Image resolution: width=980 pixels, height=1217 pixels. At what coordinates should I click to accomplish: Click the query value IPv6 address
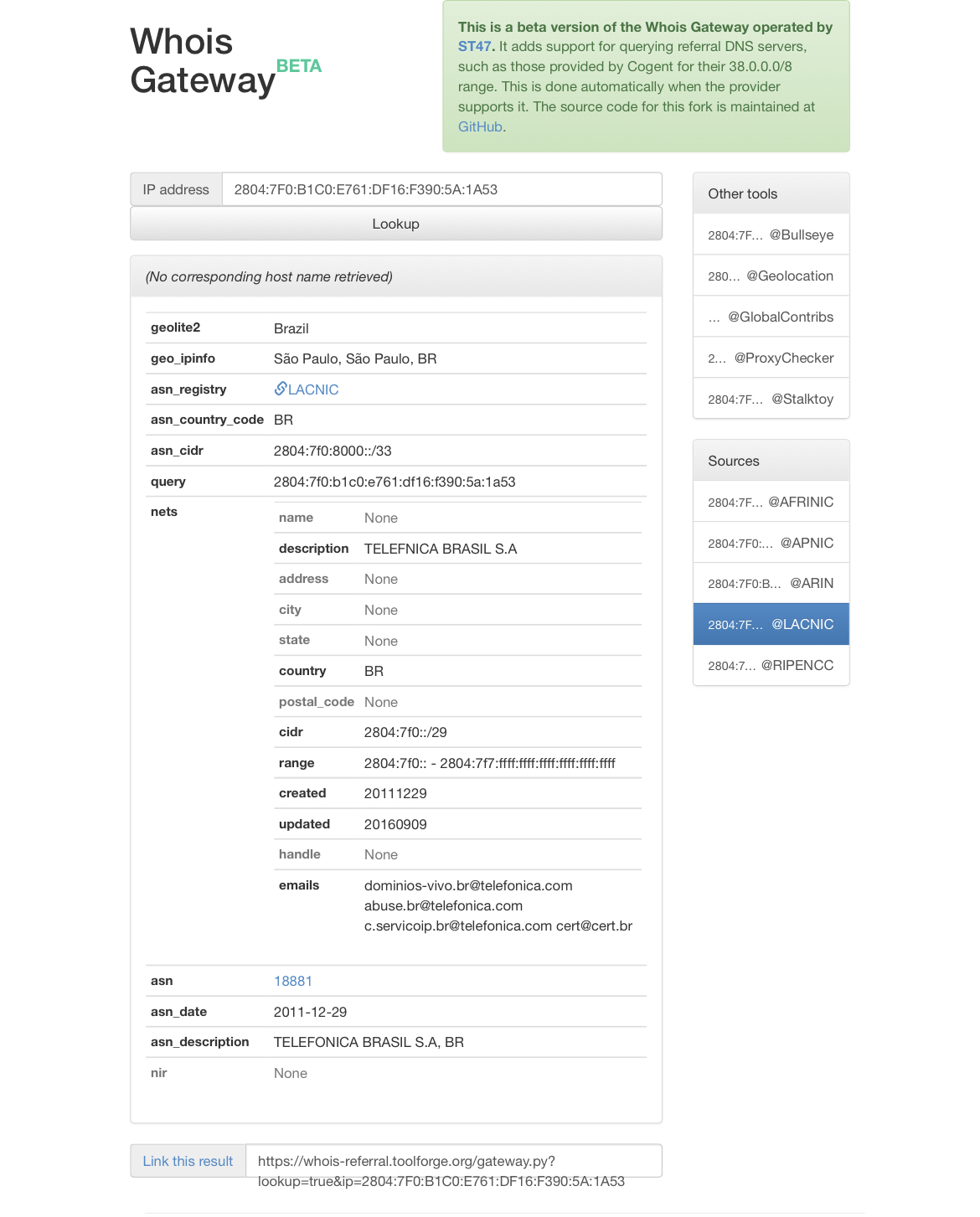click(395, 482)
